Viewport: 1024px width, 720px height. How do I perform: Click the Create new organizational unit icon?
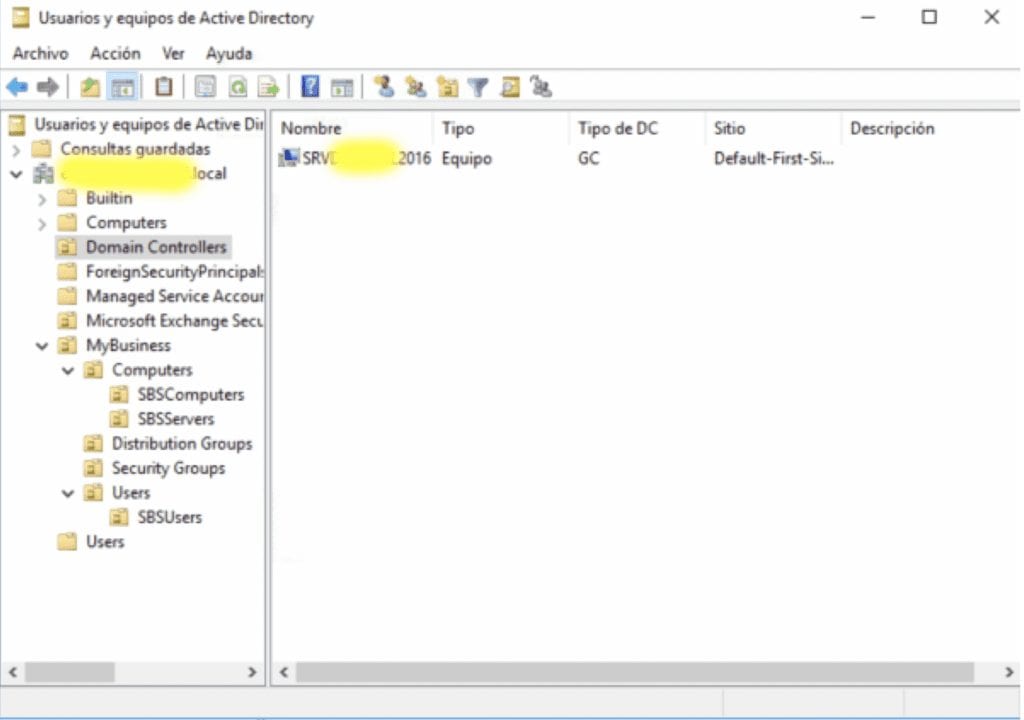tap(448, 87)
